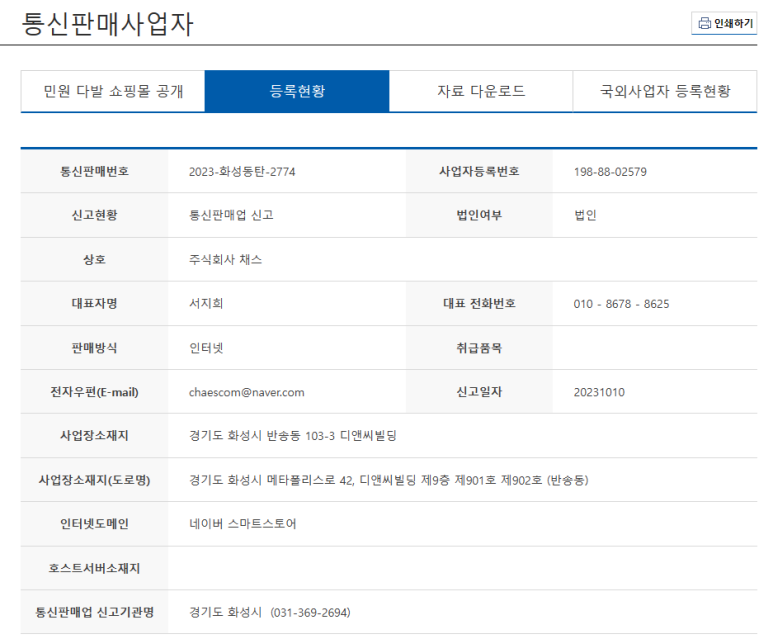The width and height of the screenshot is (773, 639).
Task: Click the 상호 label
Action: (94, 259)
